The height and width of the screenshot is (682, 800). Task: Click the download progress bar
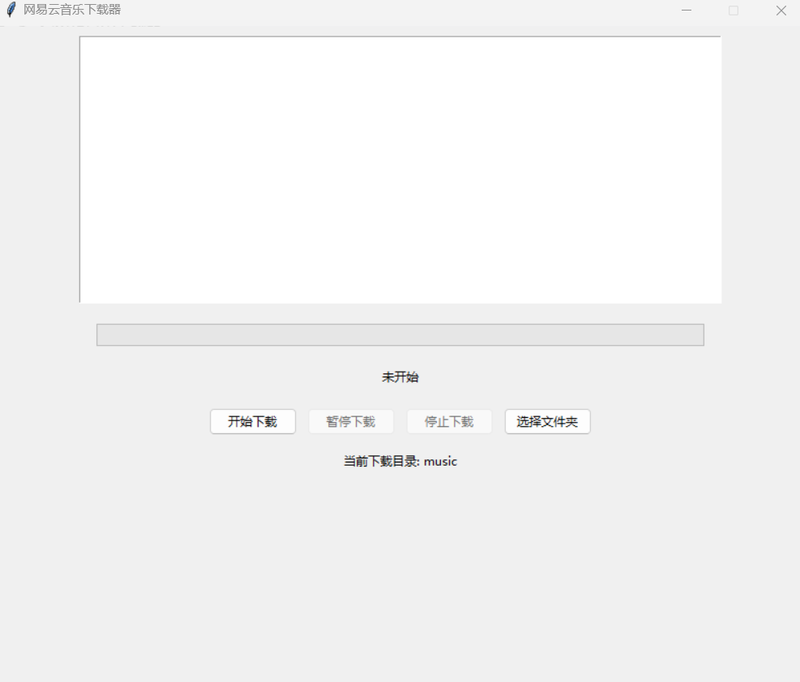[x=400, y=335]
